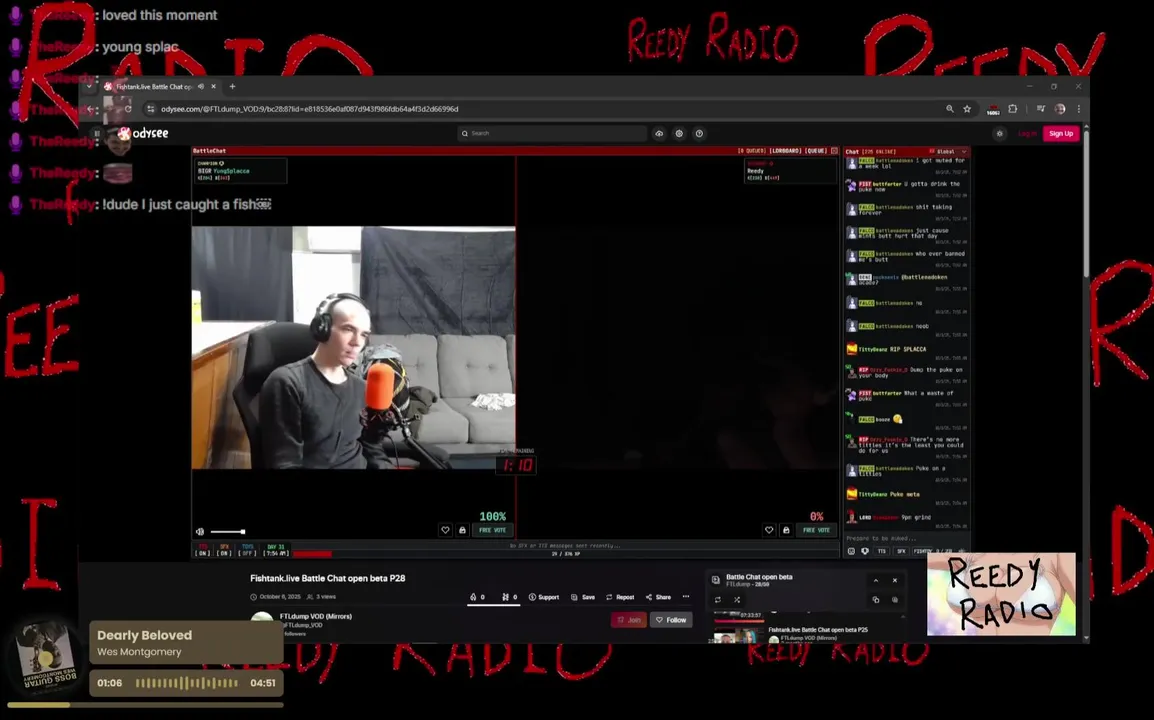The width and height of the screenshot is (1154, 720).
Task: Click the heart icon under 100% vote
Action: pyautogui.click(x=445, y=530)
